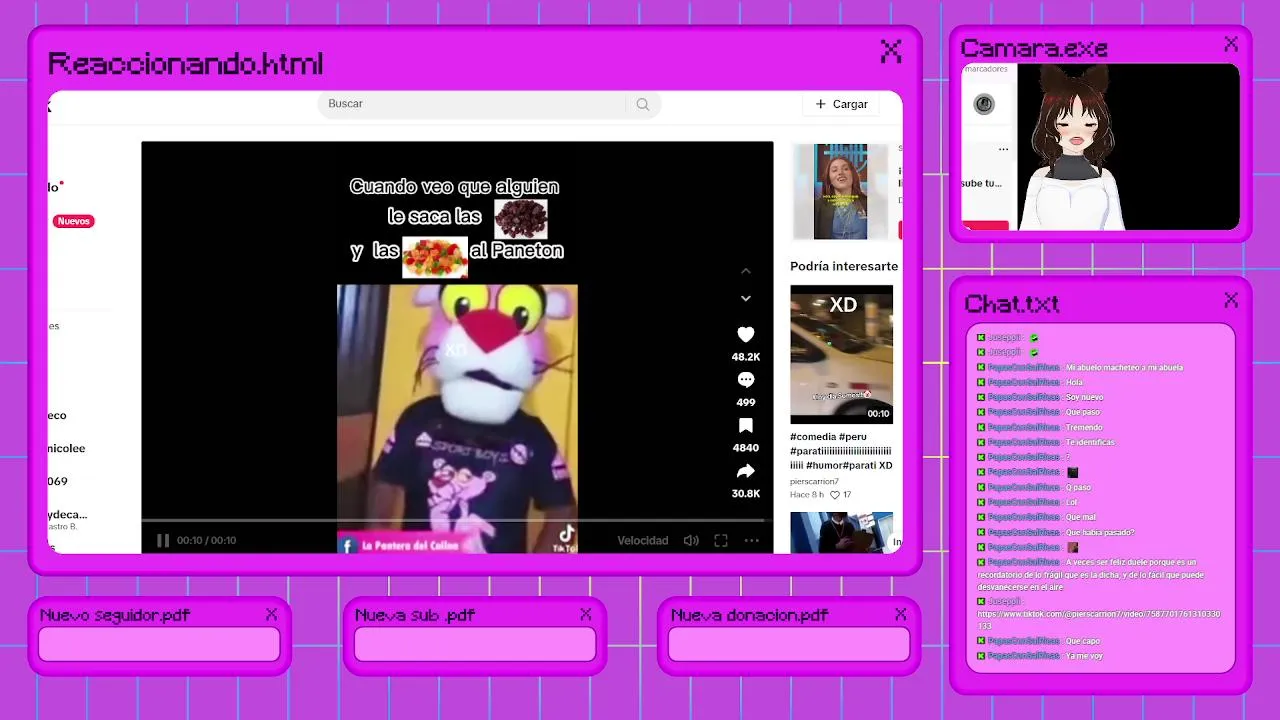The width and height of the screenshot is (1280, 720).
Task: Click the like heart under pierscarrion7 video
Action: point(835,495)
